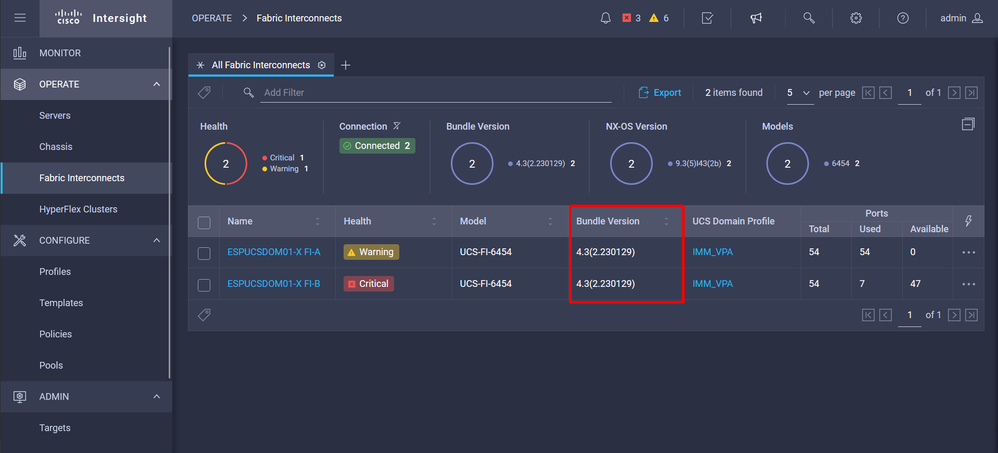Click the Add Filter search field
The height and width of the screenshot is (453, 998).
coord(437,93)
